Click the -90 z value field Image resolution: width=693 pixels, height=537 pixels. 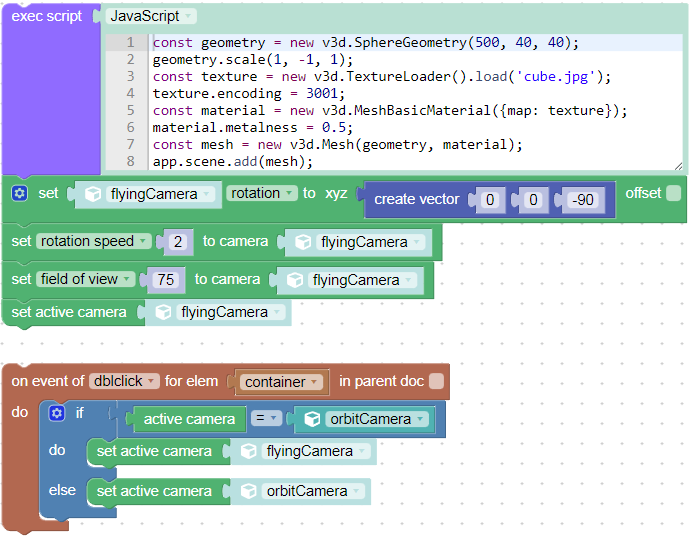point(583,200)
